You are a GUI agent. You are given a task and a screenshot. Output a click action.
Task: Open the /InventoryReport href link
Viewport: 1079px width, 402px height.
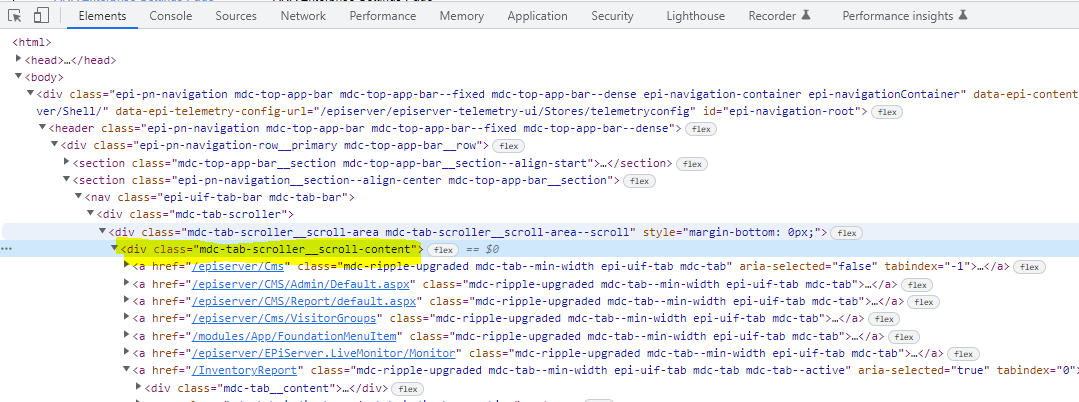(x=248, y=370)
